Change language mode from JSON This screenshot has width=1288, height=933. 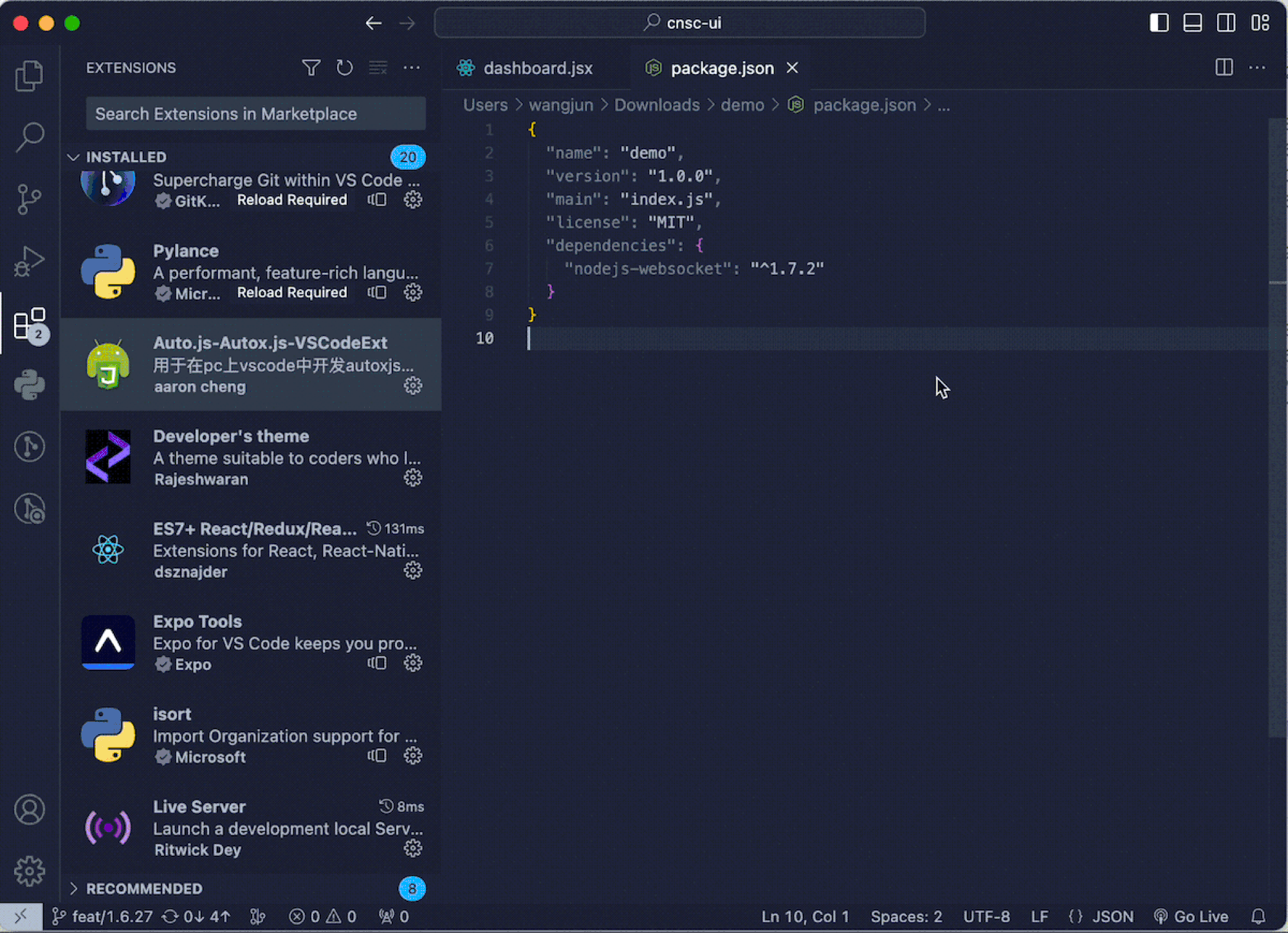point(1113,916)
